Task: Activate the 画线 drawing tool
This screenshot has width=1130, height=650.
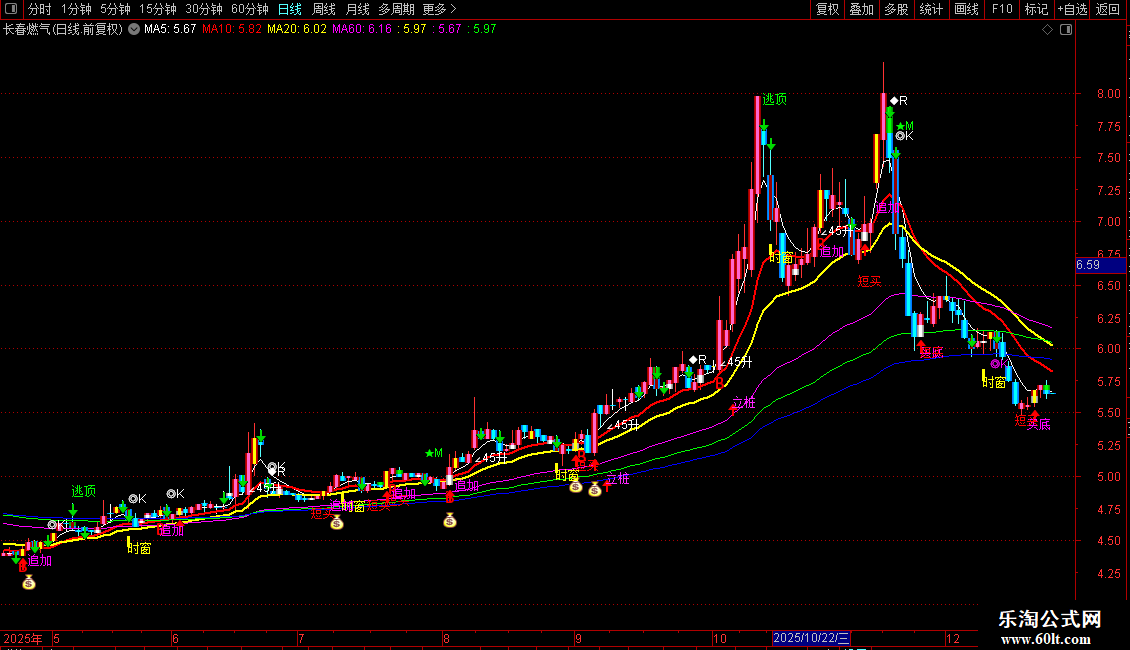Action: point(966,9)
